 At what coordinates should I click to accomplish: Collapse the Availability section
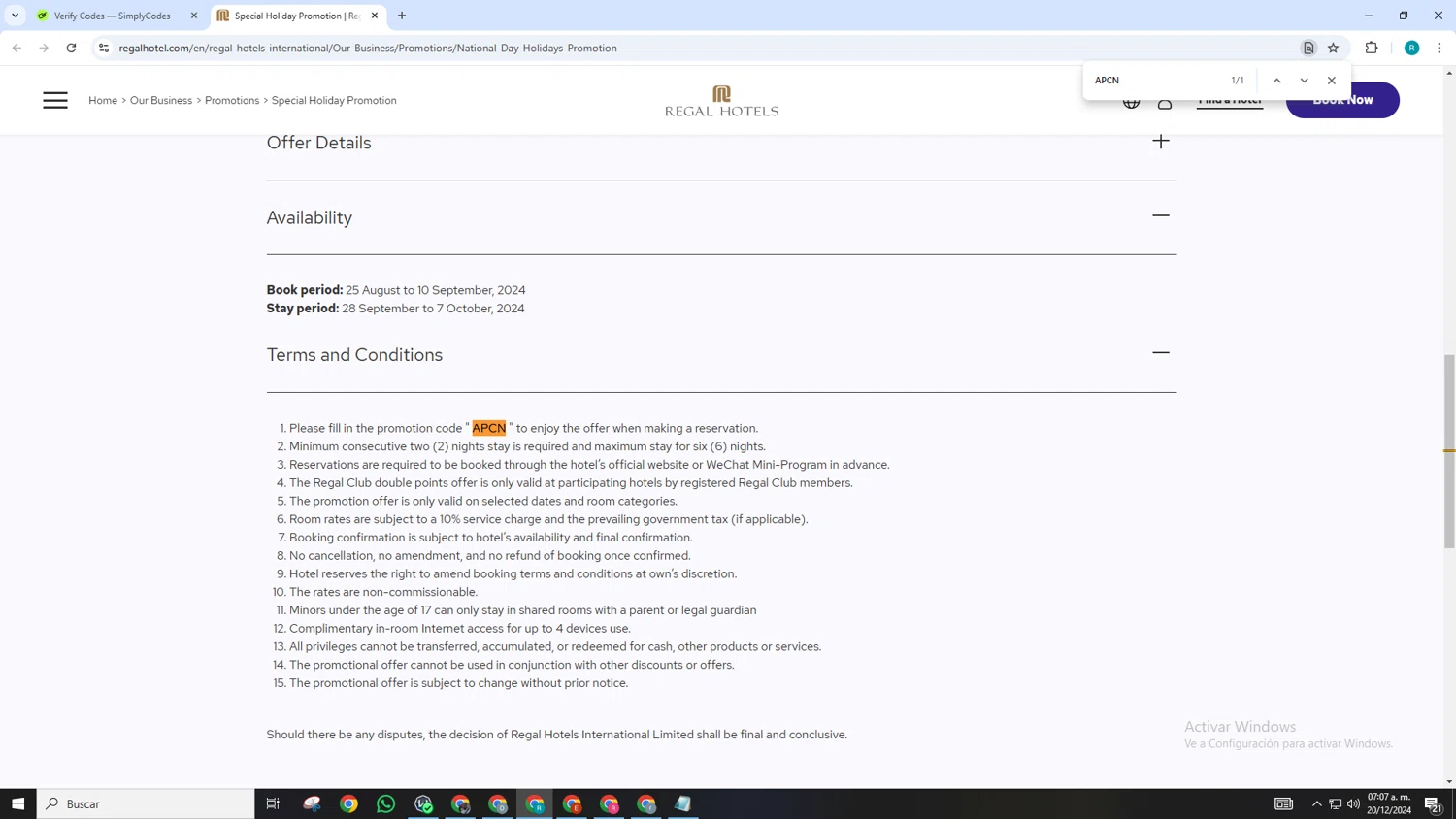tap(1161, 215)
